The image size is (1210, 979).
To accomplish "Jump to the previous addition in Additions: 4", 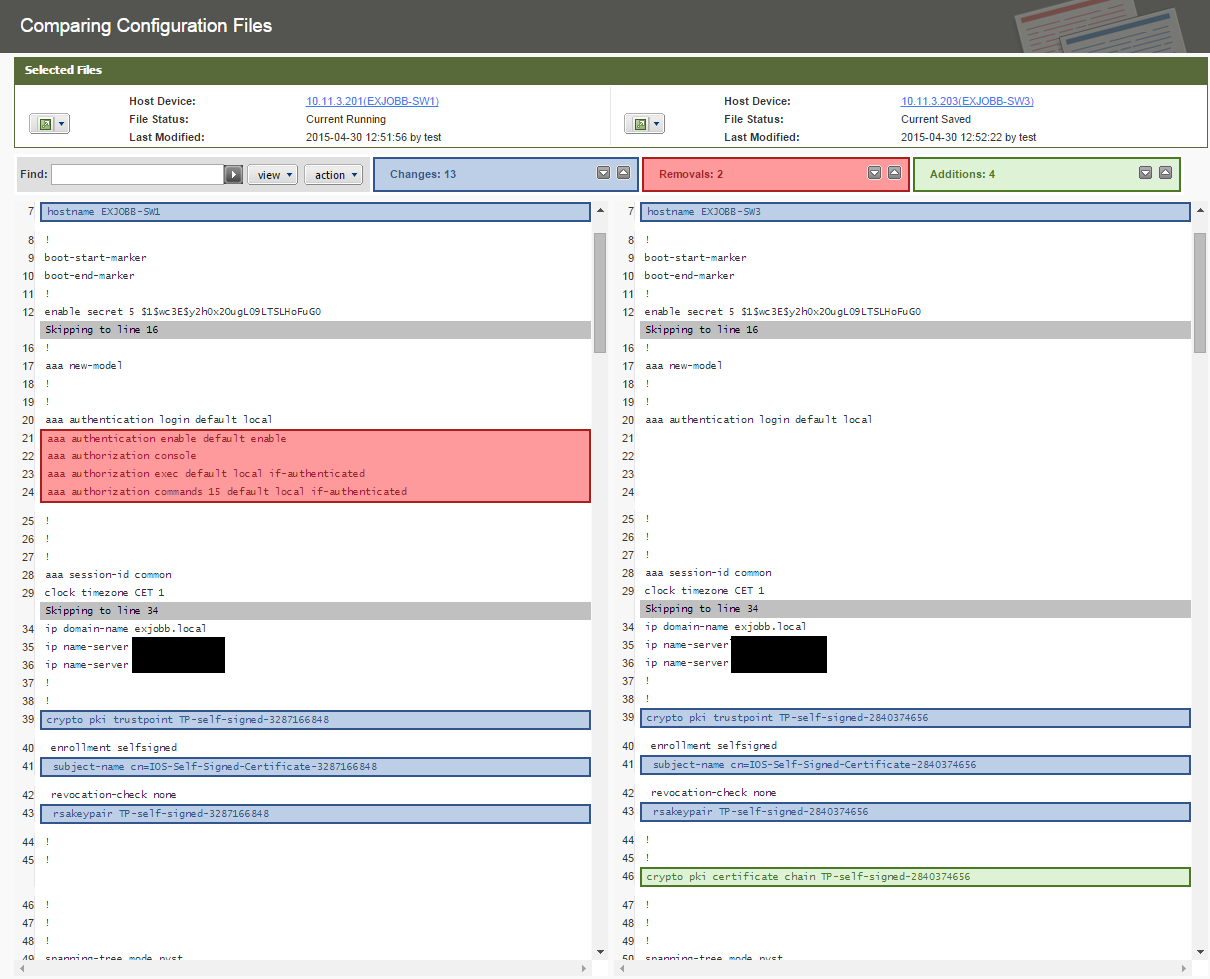I will [x=1166, y=173].
